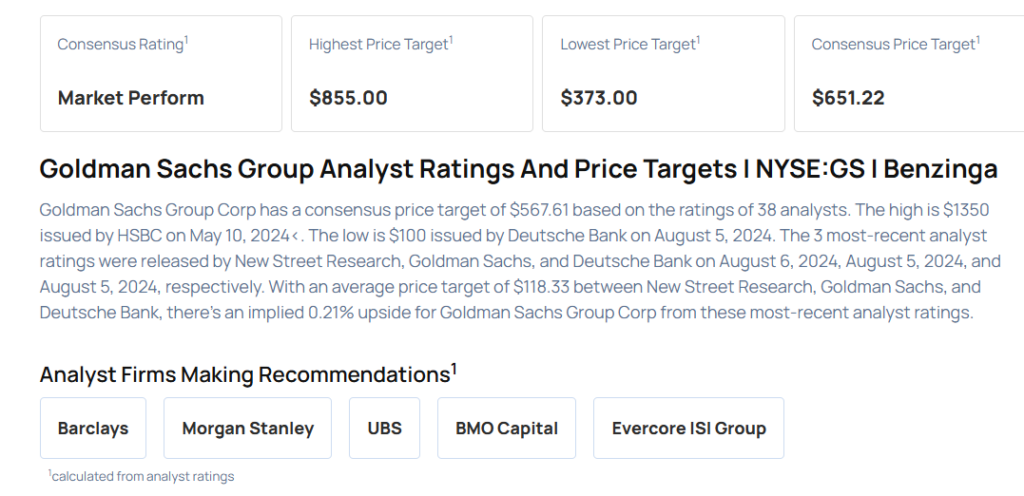The image size is (1024, 496).
Task: Click the Analyst Firms Making Recommendations heading
Action: click(x=244, y=375)
